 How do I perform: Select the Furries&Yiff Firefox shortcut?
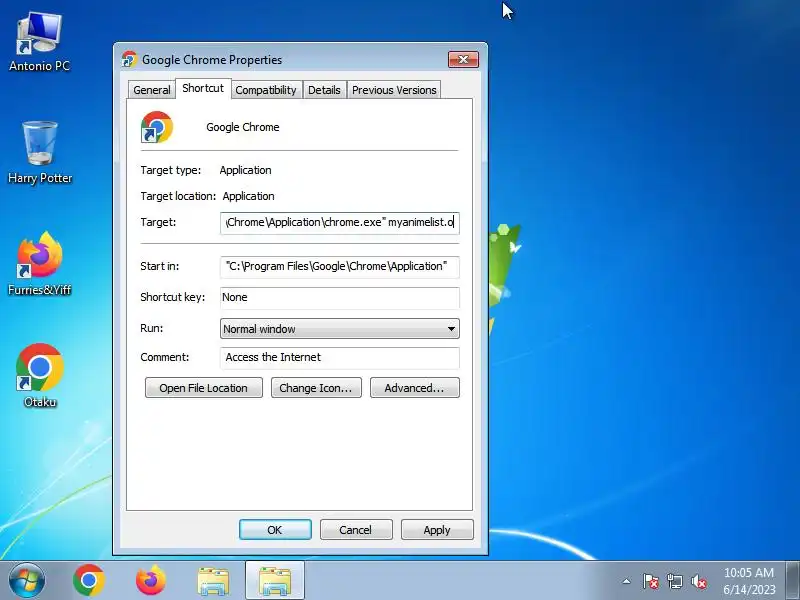point(40,264)
